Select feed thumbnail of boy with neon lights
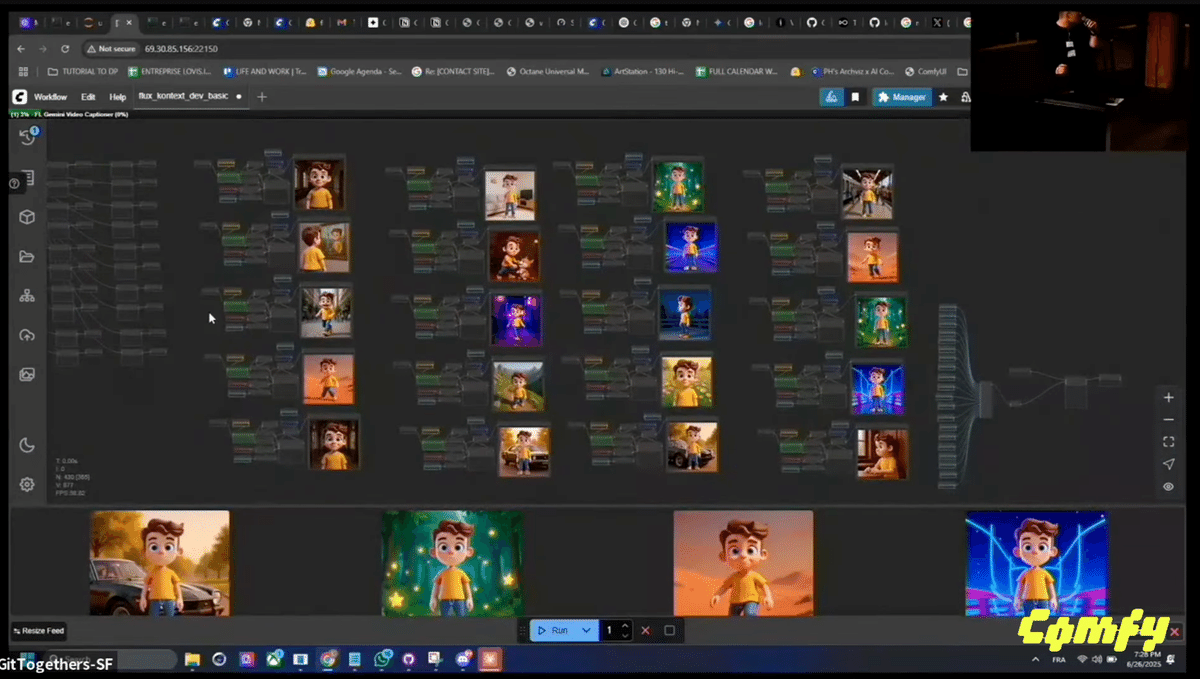Image resolution: width=1200 pixels, height=679 pixels. coord(1037,562)
